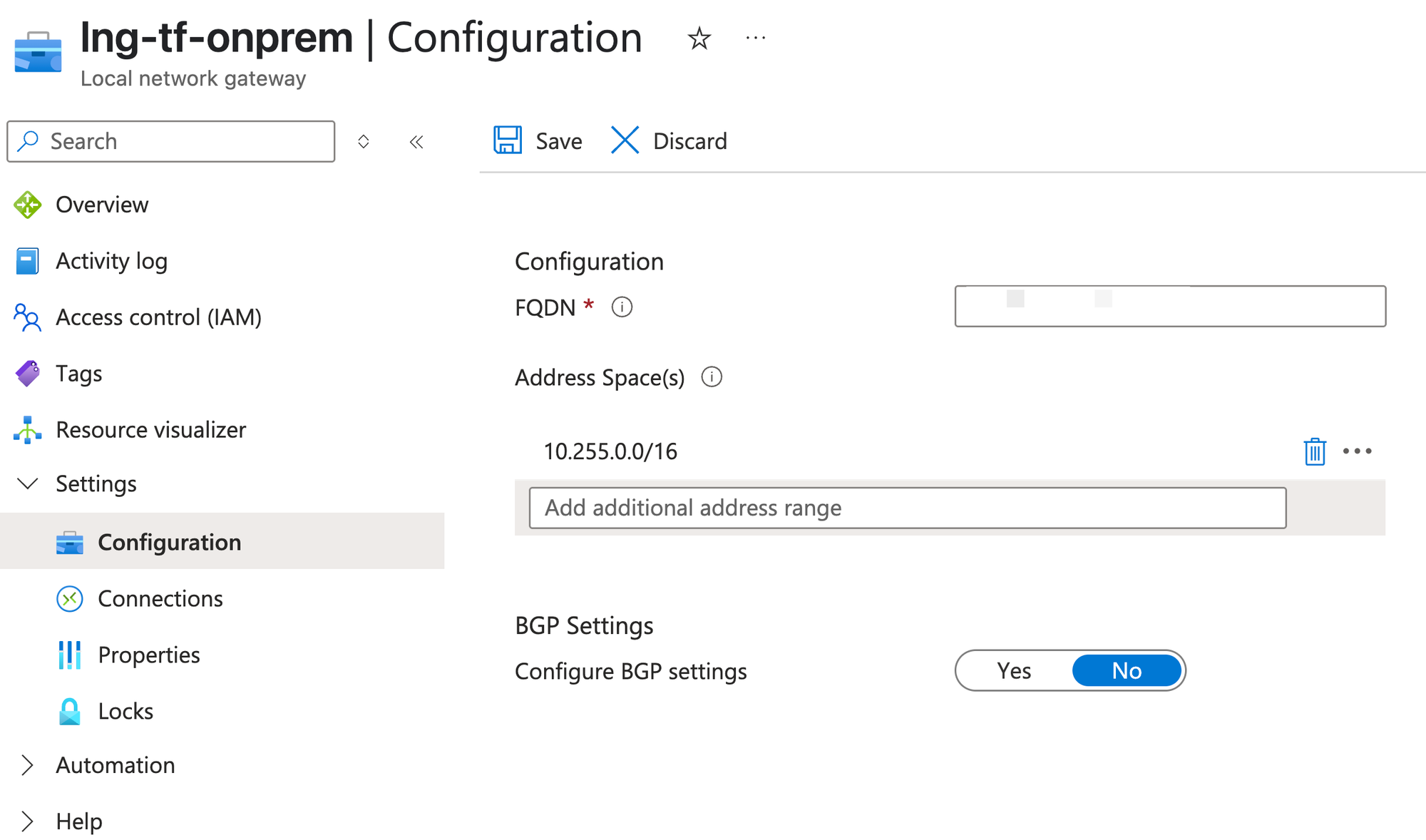Expand the Automation section
Screen dimensions: 1426x840
28,765
